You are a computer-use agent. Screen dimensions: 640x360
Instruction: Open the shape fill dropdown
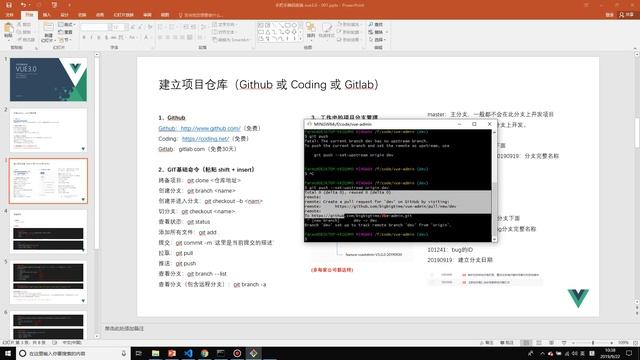348,24
